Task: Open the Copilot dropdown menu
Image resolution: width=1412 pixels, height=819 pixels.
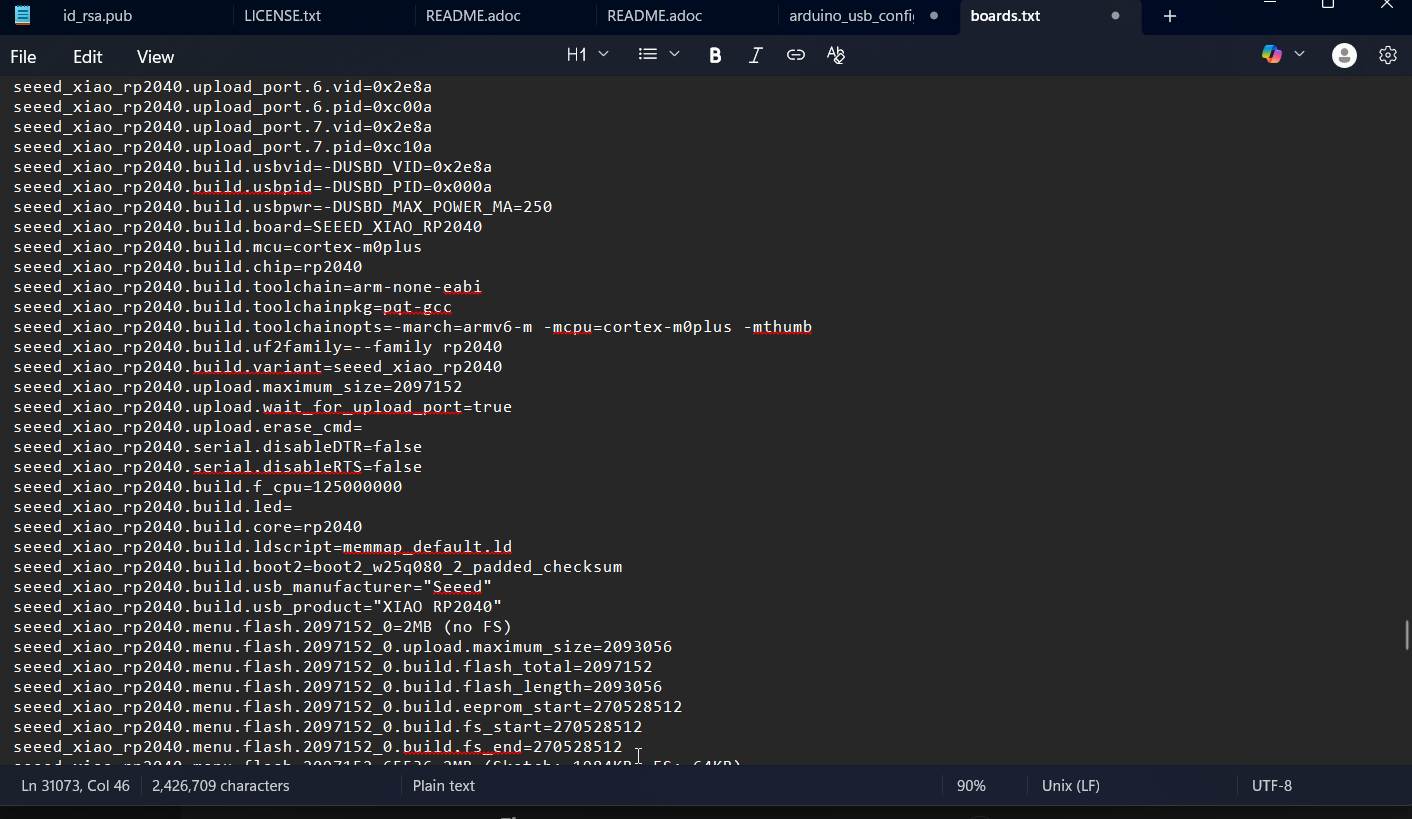Action: pos(1299,54)
